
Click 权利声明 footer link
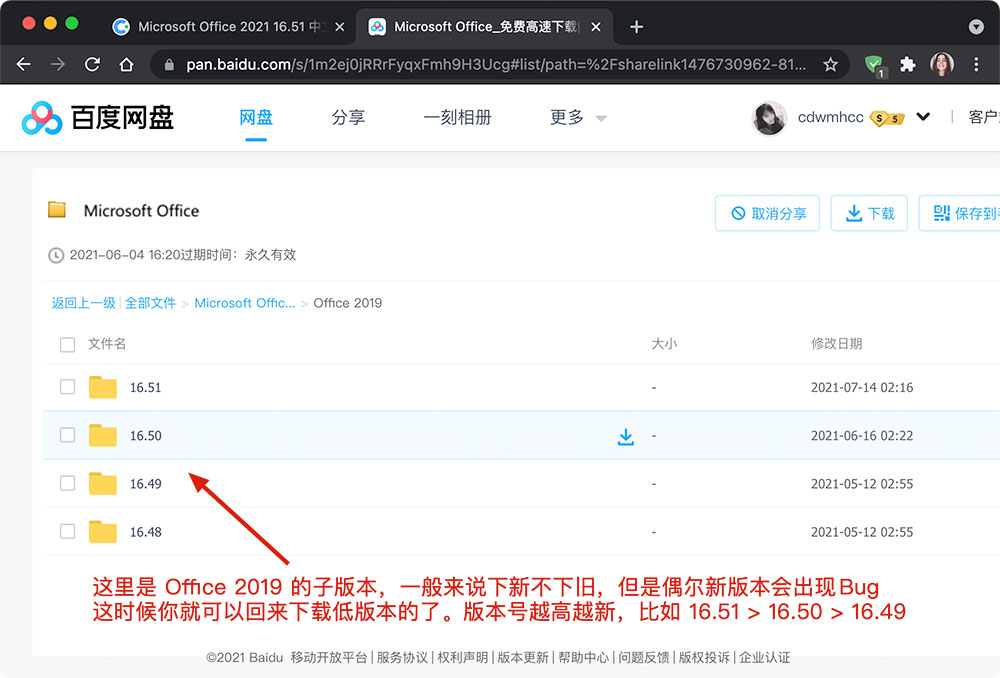pos(462,658)
